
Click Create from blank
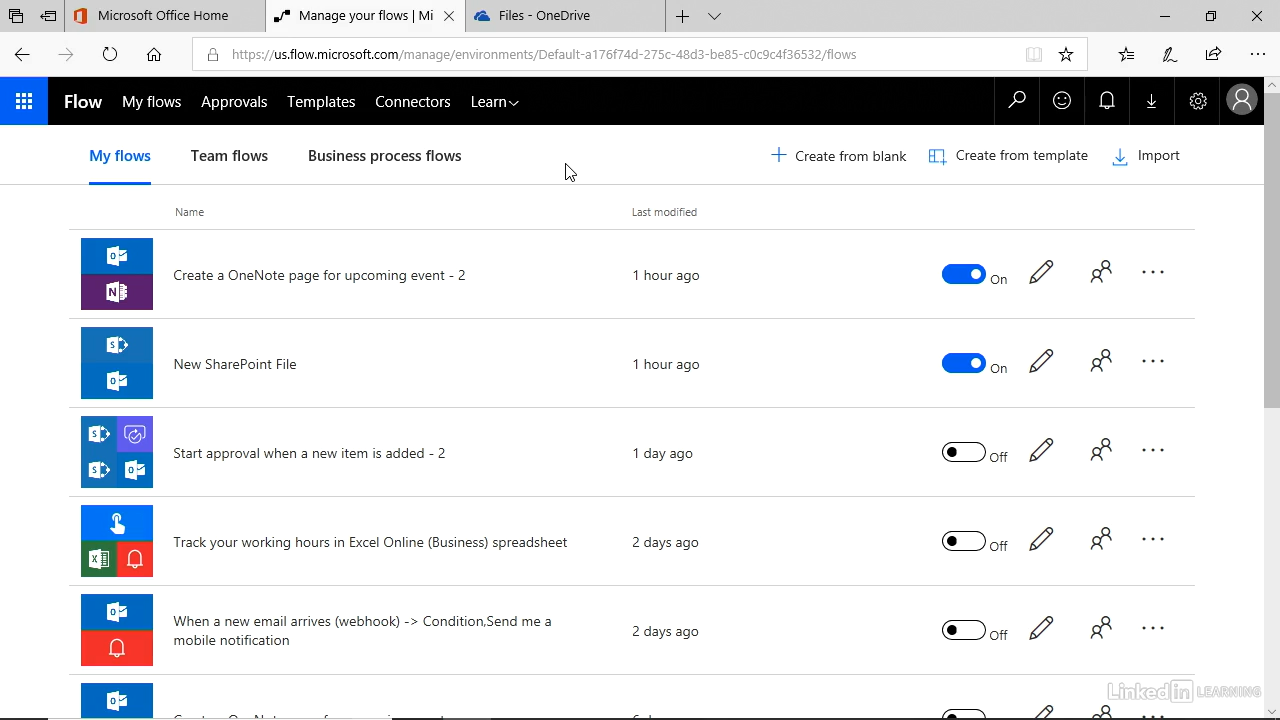[839, 156]
